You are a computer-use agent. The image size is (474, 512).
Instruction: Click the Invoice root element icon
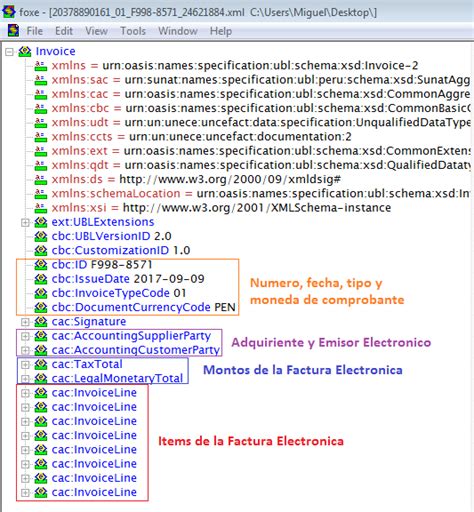[25, 51]
